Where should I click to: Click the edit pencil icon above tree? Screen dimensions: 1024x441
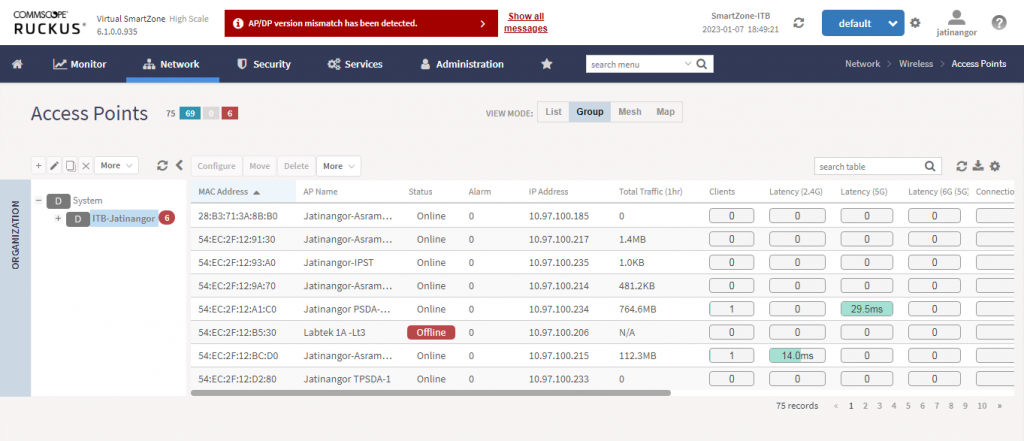click(x=54, y=165)
